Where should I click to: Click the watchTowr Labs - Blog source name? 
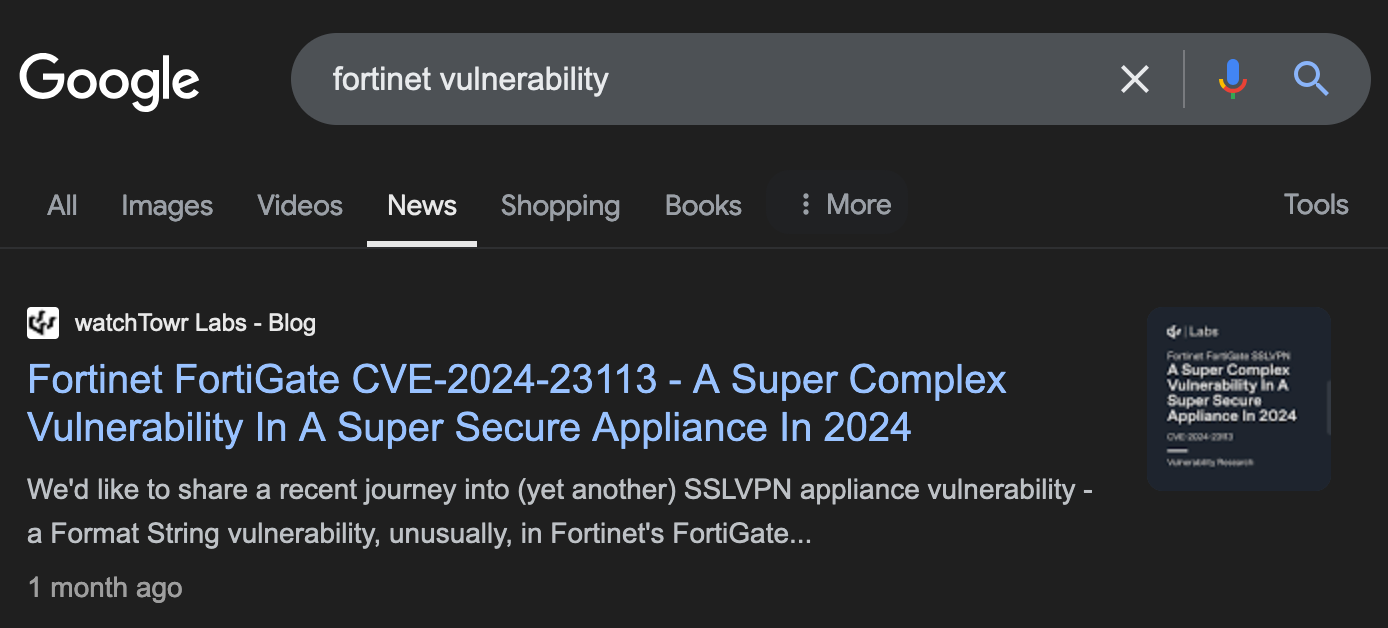coord(195,323)
